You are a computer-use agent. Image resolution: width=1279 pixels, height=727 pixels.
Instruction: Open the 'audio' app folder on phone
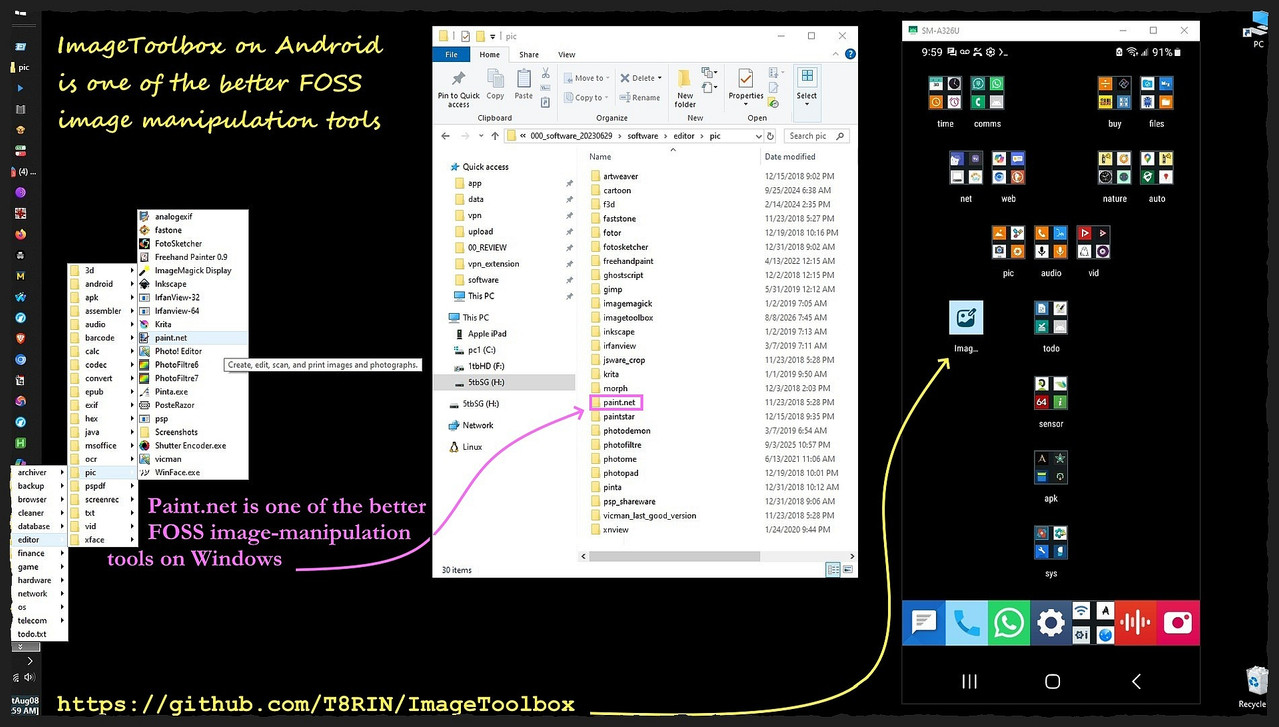point(1051,242)
